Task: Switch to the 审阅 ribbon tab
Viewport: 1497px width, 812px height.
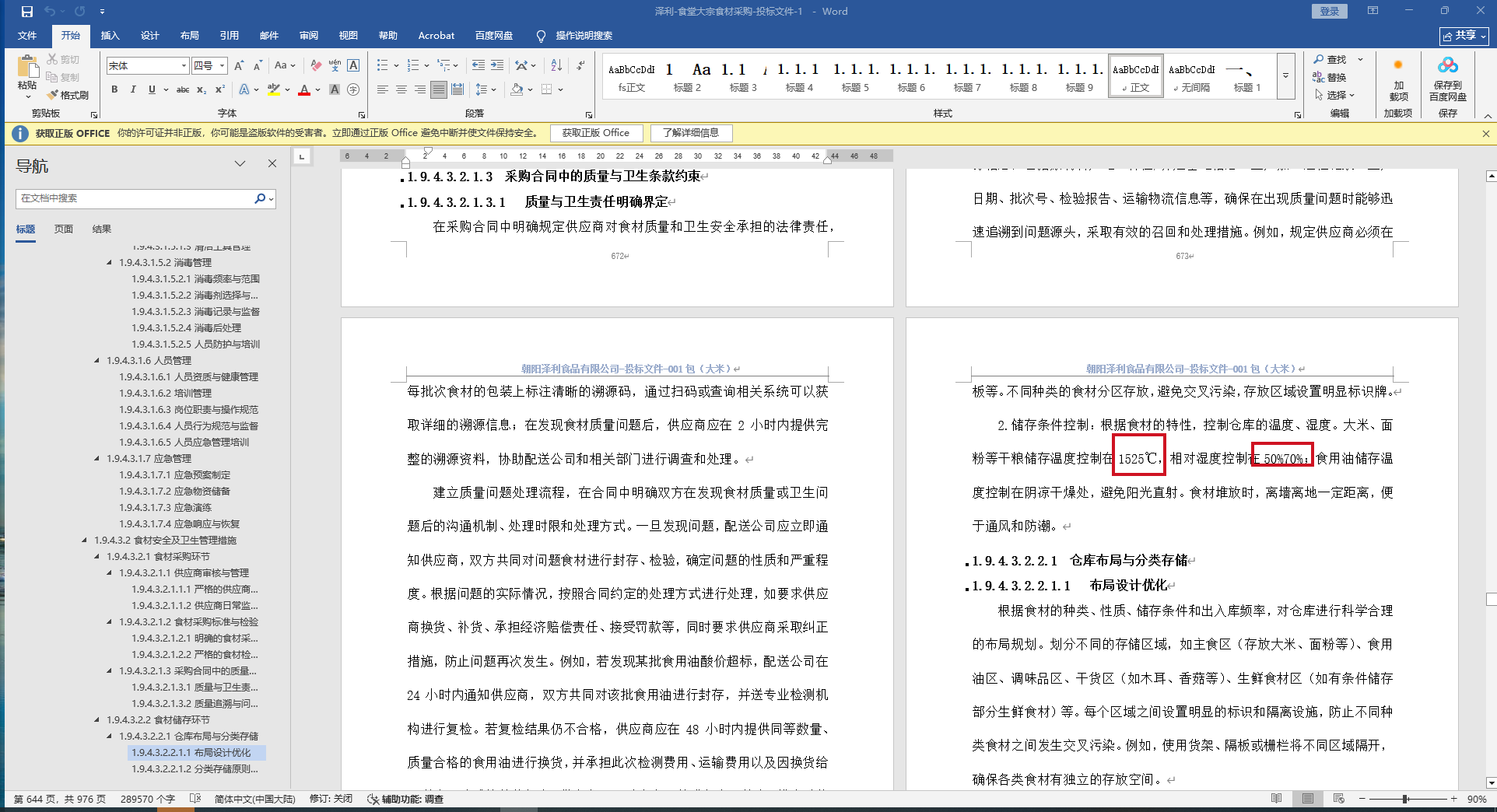Action: click(x=309, y=35)
